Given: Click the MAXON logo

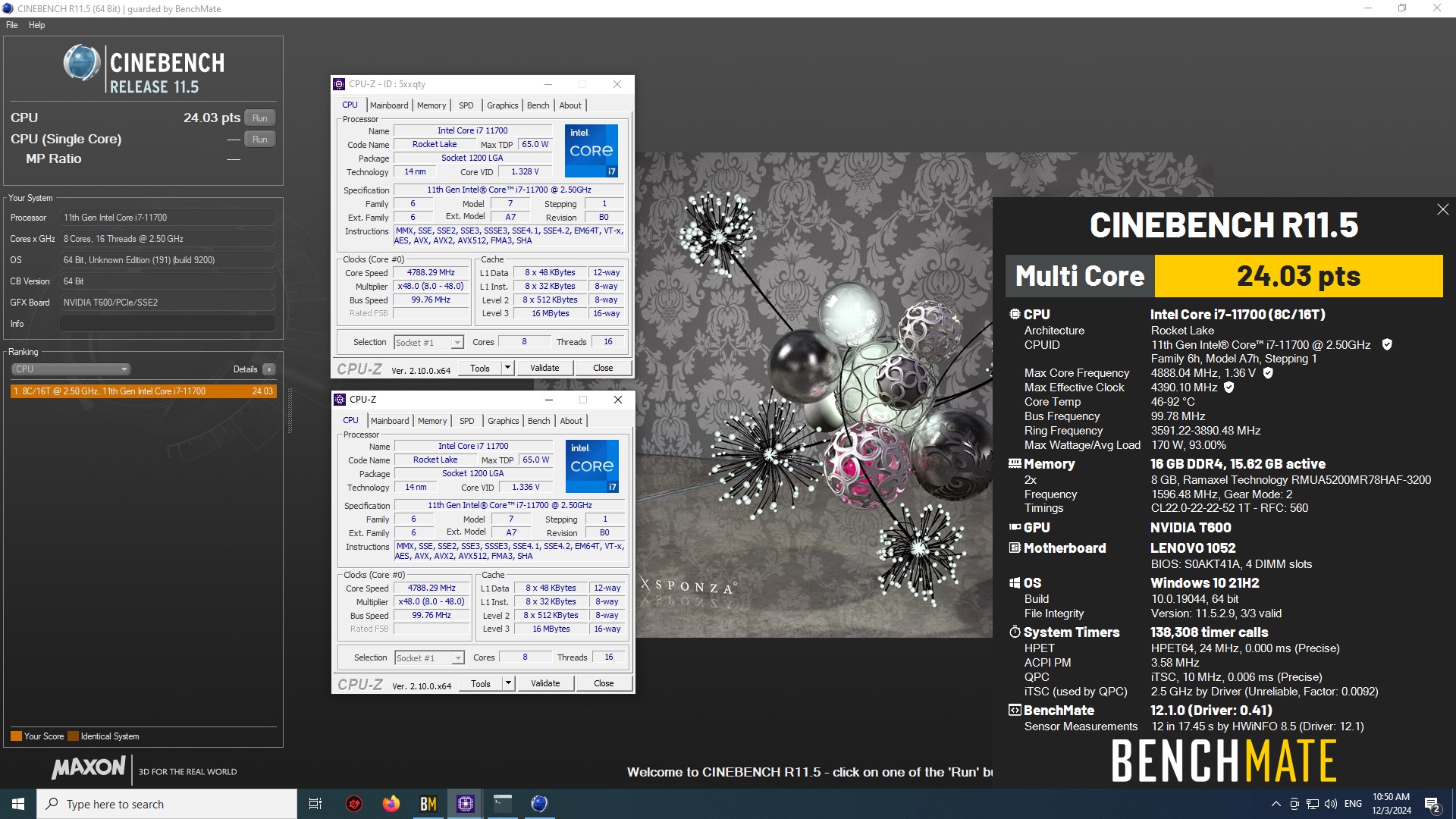Looking at the screenshot, I should point(88,767).
